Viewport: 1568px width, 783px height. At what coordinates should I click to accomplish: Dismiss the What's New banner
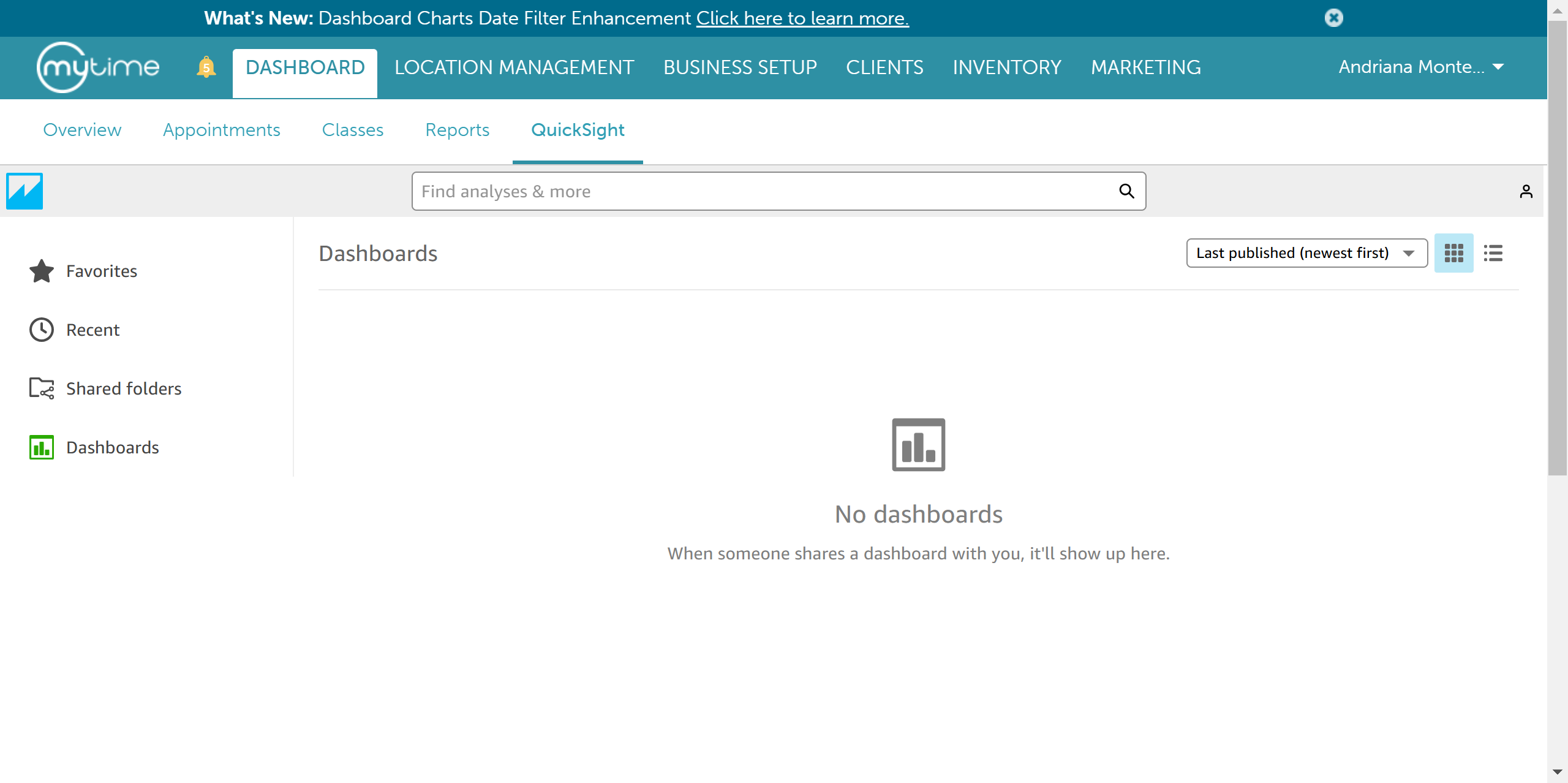pos(1333,18)
